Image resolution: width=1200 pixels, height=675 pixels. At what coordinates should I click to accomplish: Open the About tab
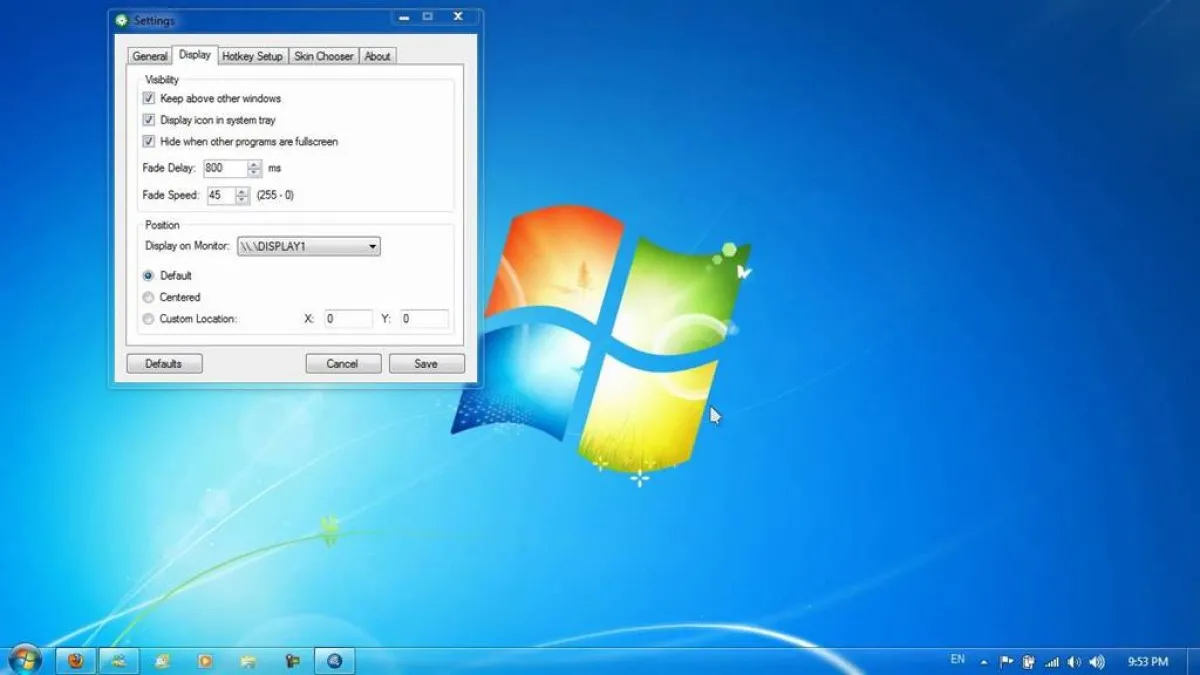(x=377, y=56)
